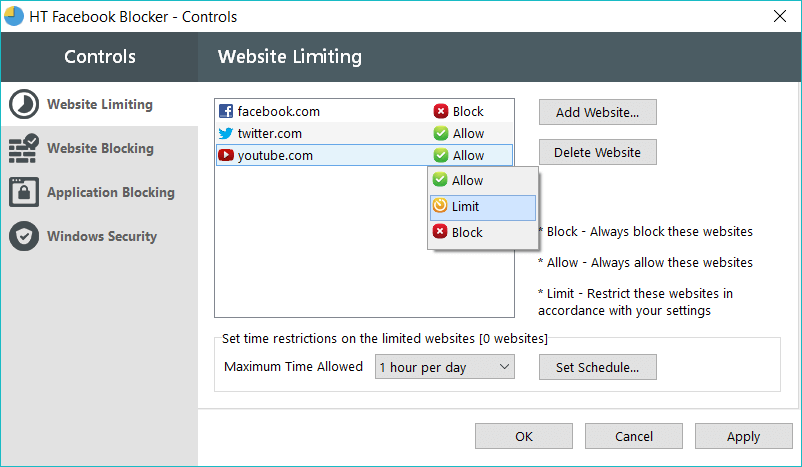Click the Windows Security shield icon

pyautogui.click(x=24, y=236)
